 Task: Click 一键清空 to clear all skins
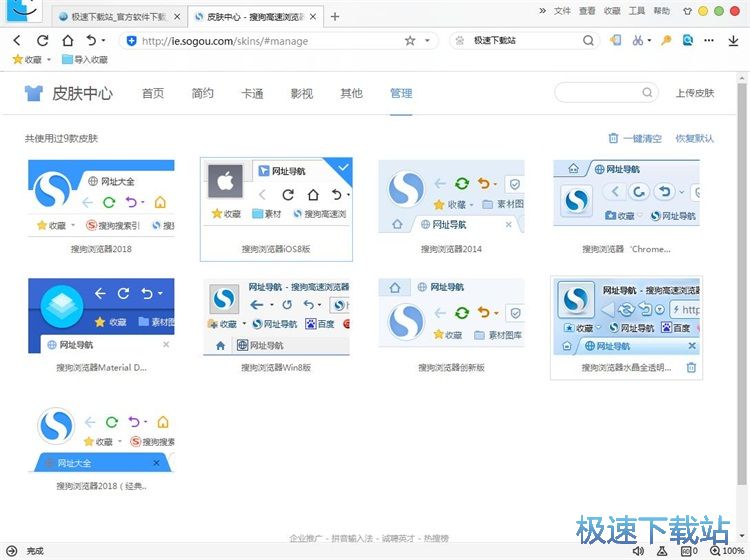[635, 138]
